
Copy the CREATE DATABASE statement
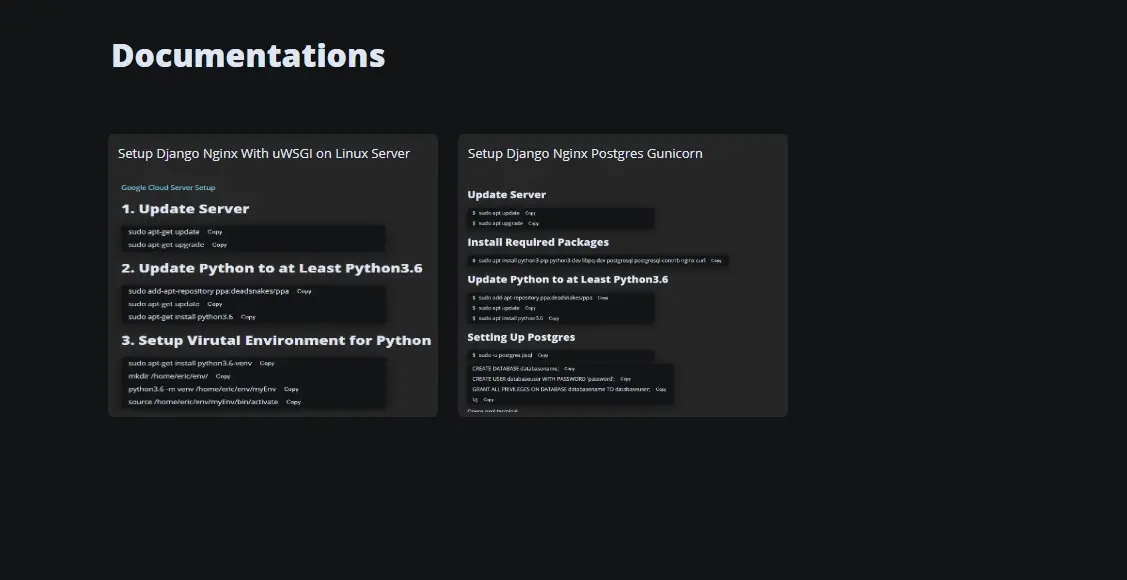click(x=569, y=369)
